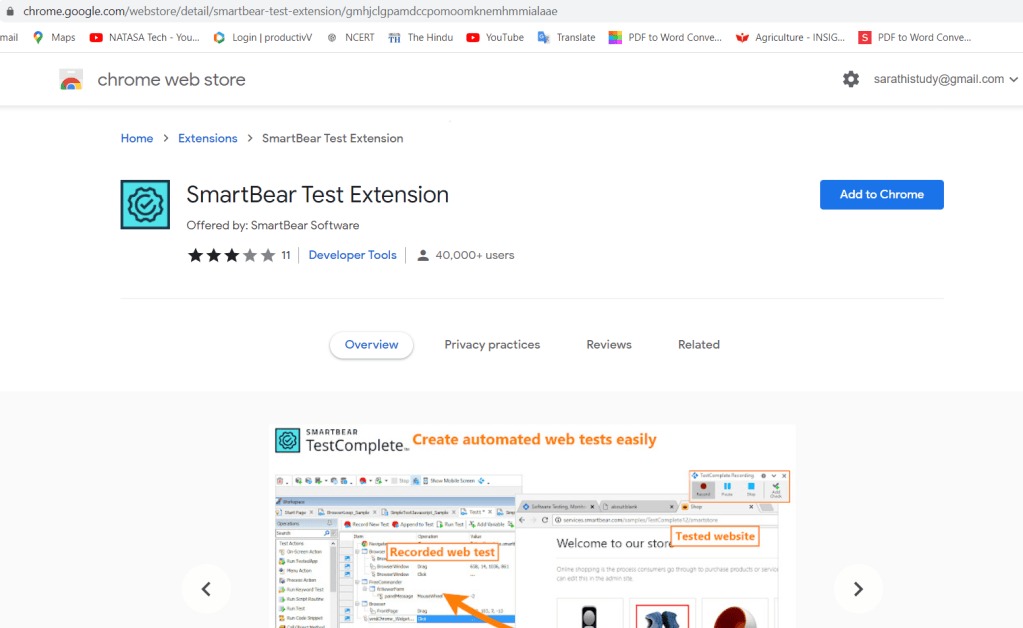
Task: Go to the Home breadcrumb link
Action: click(x=137, y=138)
